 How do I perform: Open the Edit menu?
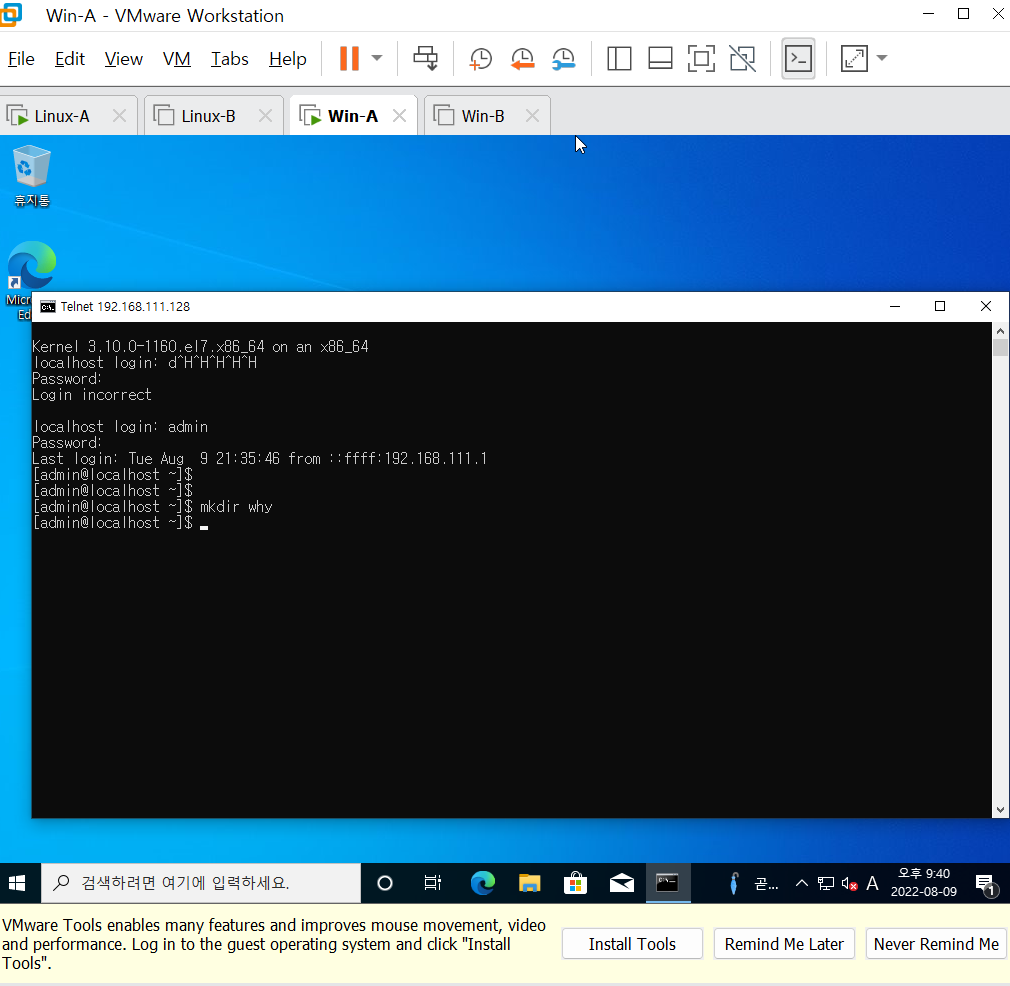(x=70, y=59)
